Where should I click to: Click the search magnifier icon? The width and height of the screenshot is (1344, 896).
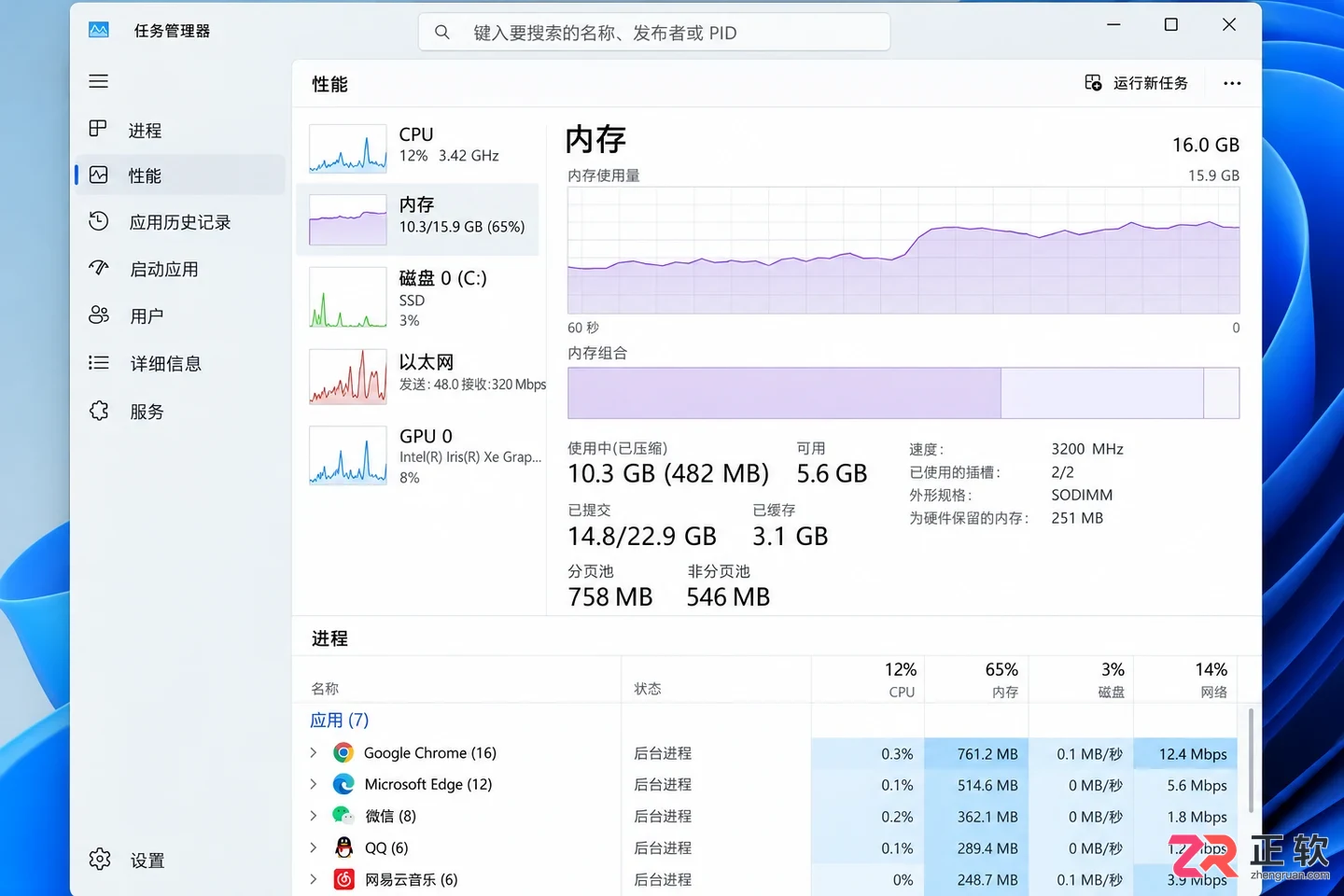pyautogui.click(x=442, y=33)
